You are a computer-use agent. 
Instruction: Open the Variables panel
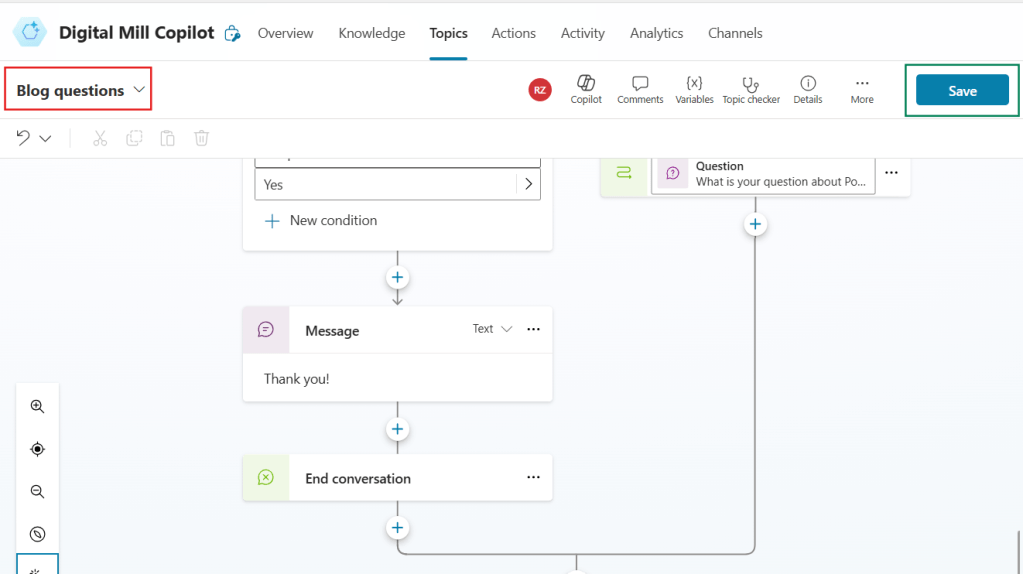tap(694, 89)
